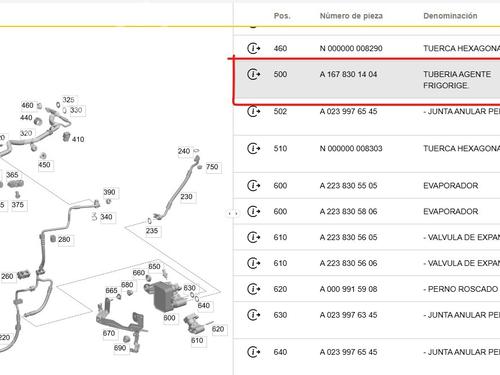Screen dimensions: 500x375
Task: Click callout 660 in the diagram
Action: click(x=139, y=273)
